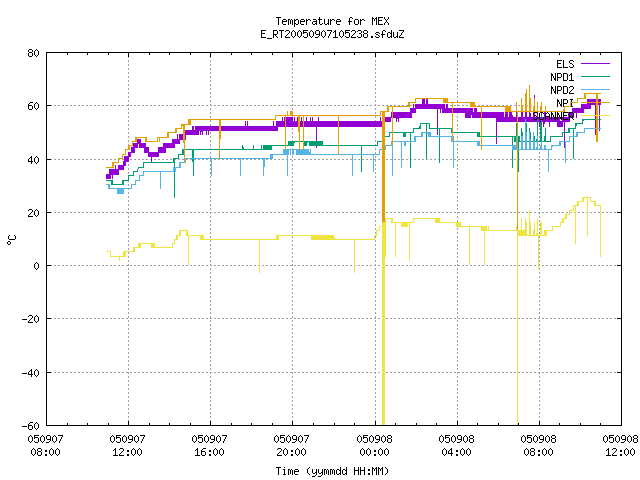Click the 'Time (yymmdd HH:MM)' axis title
The width and height of the screenshot is (640, 480).
[332, 471]
